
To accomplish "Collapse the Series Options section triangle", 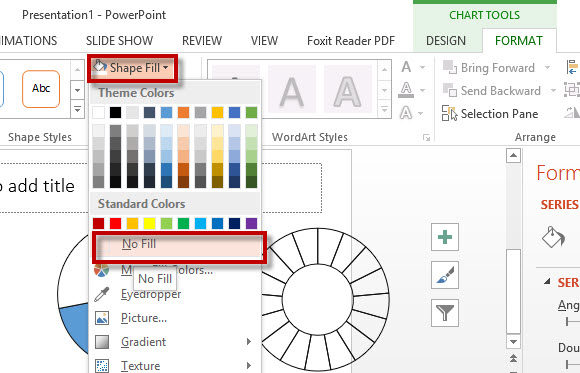I will (x=547, y=282).
